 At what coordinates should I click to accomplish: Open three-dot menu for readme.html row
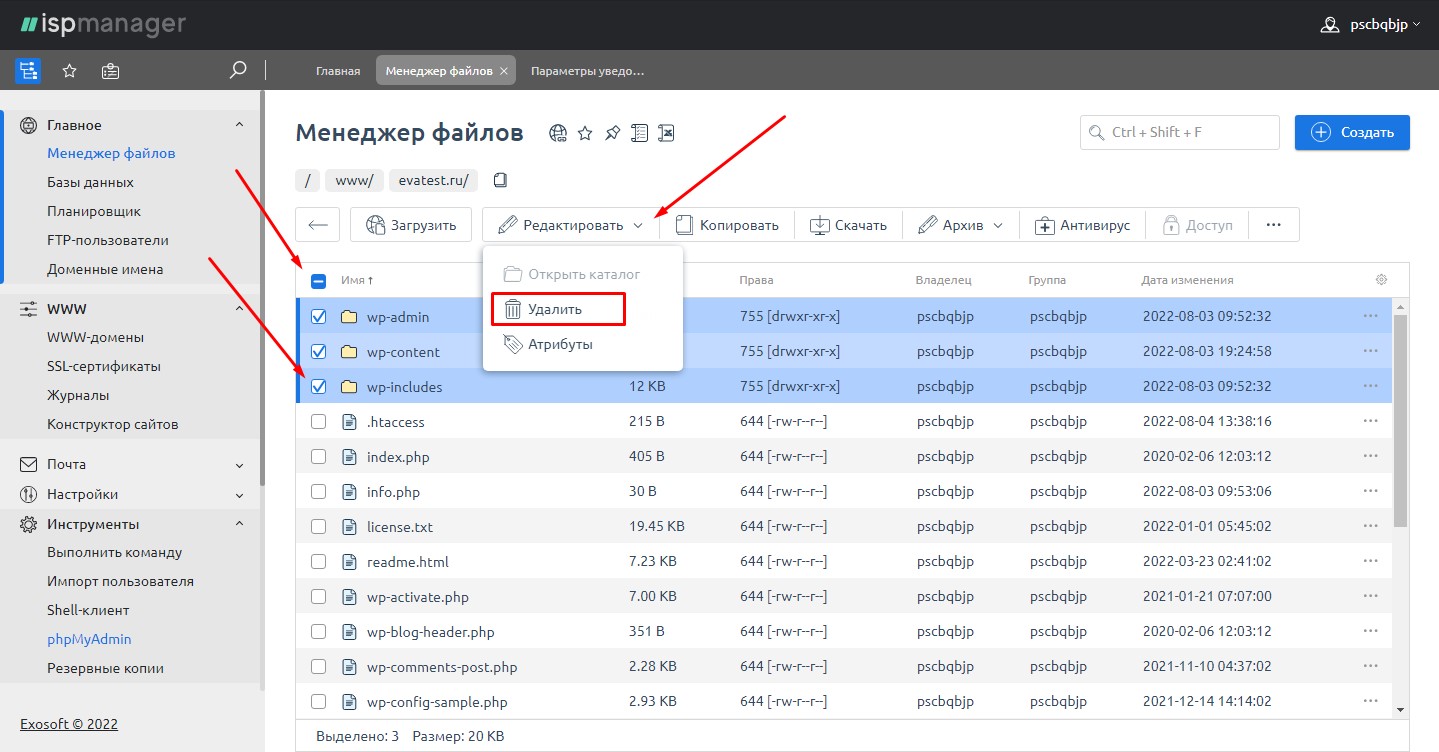click(x=1370, y=562)
